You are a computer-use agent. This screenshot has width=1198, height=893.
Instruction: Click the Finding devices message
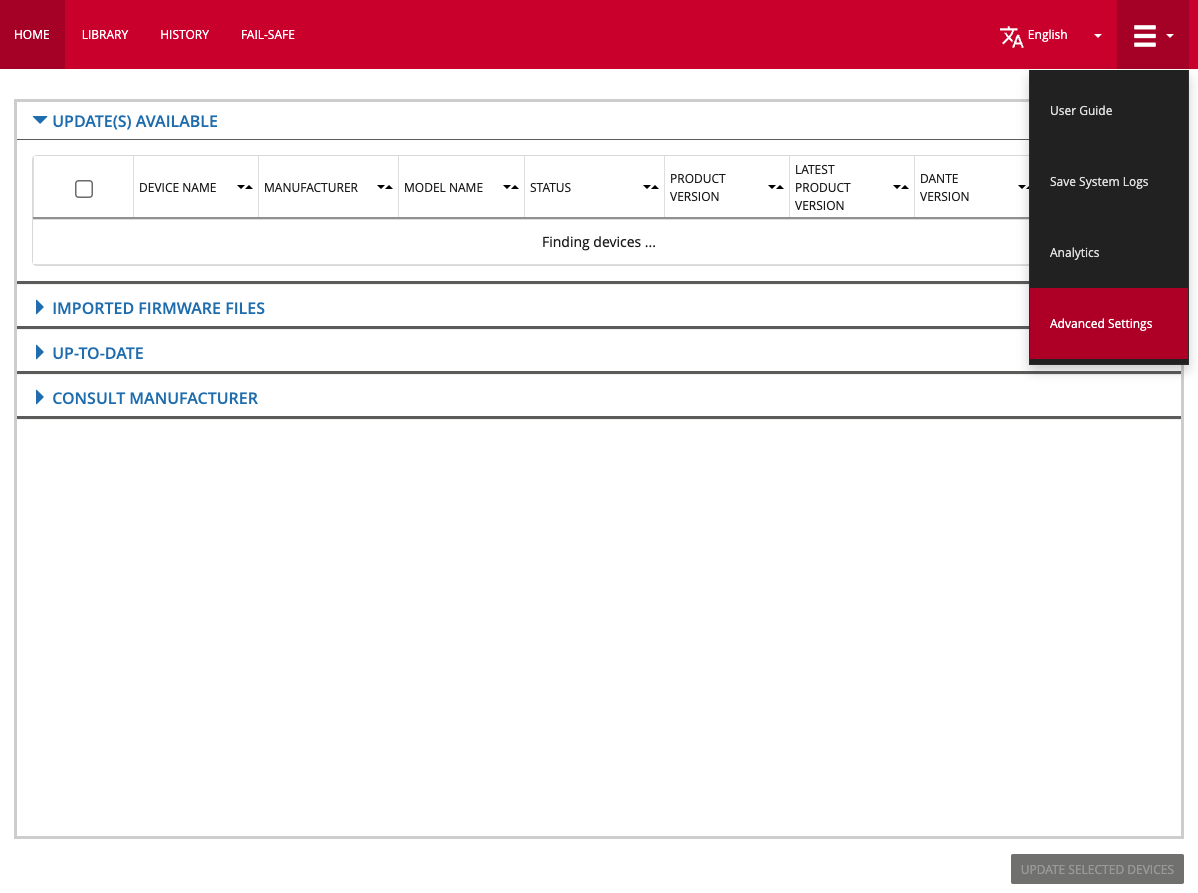point(598,242)
